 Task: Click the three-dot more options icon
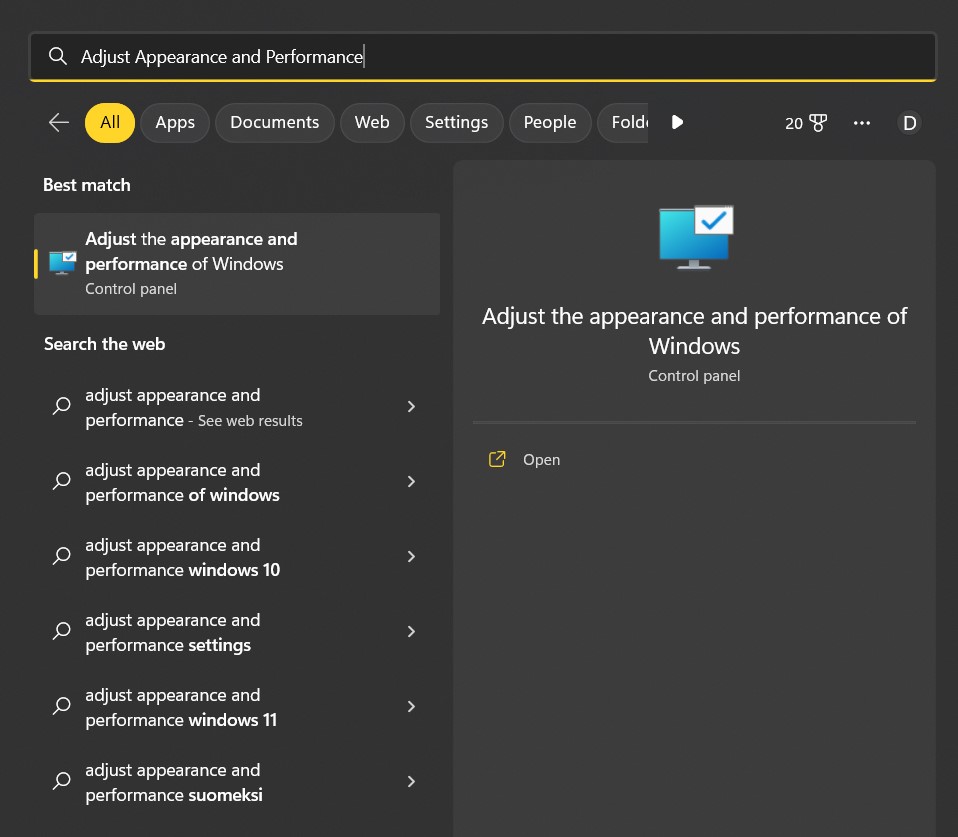coord(861,122)
